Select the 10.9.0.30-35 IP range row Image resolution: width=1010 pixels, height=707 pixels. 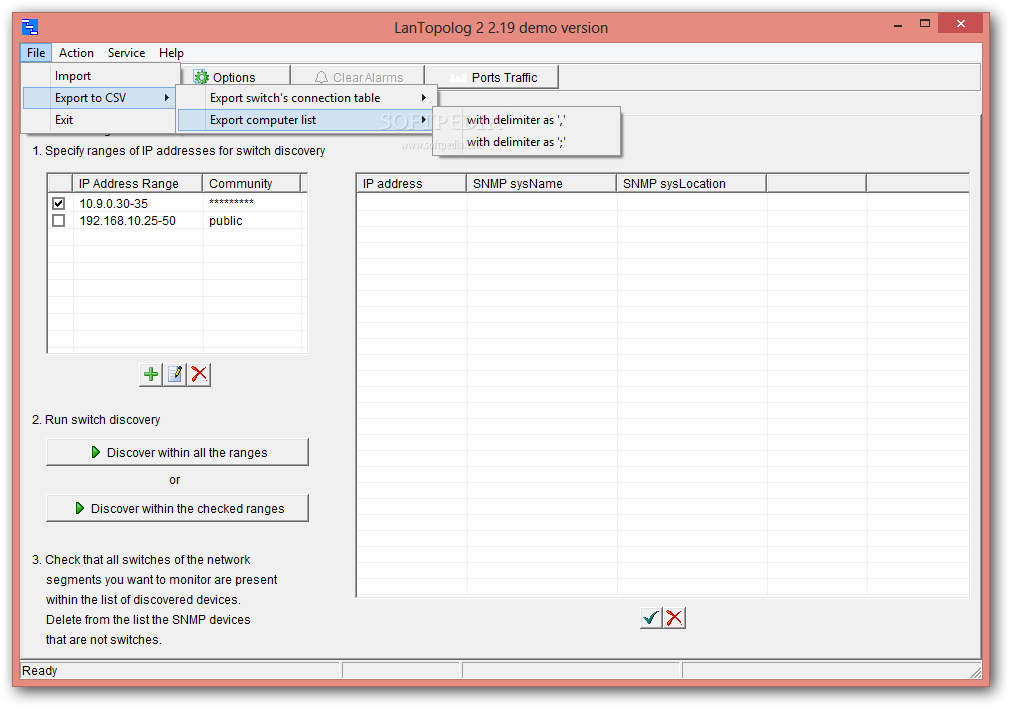coord(175,203)
